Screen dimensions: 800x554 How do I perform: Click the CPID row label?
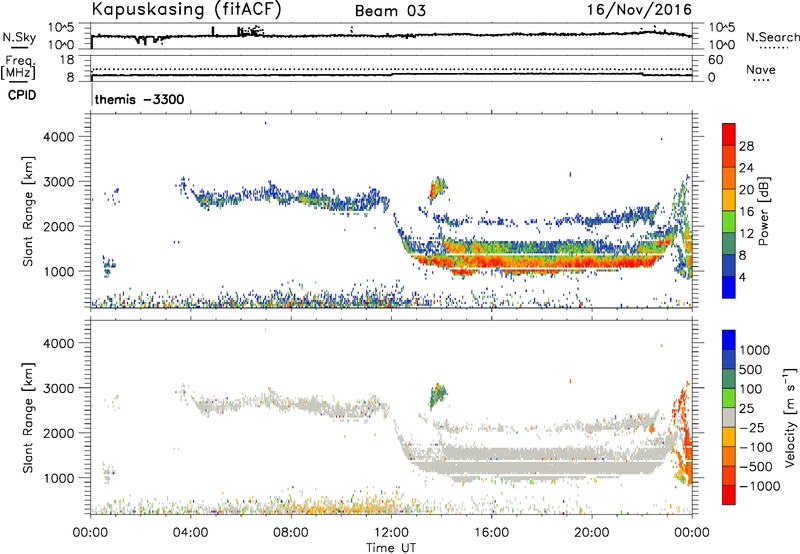point(22,95)
